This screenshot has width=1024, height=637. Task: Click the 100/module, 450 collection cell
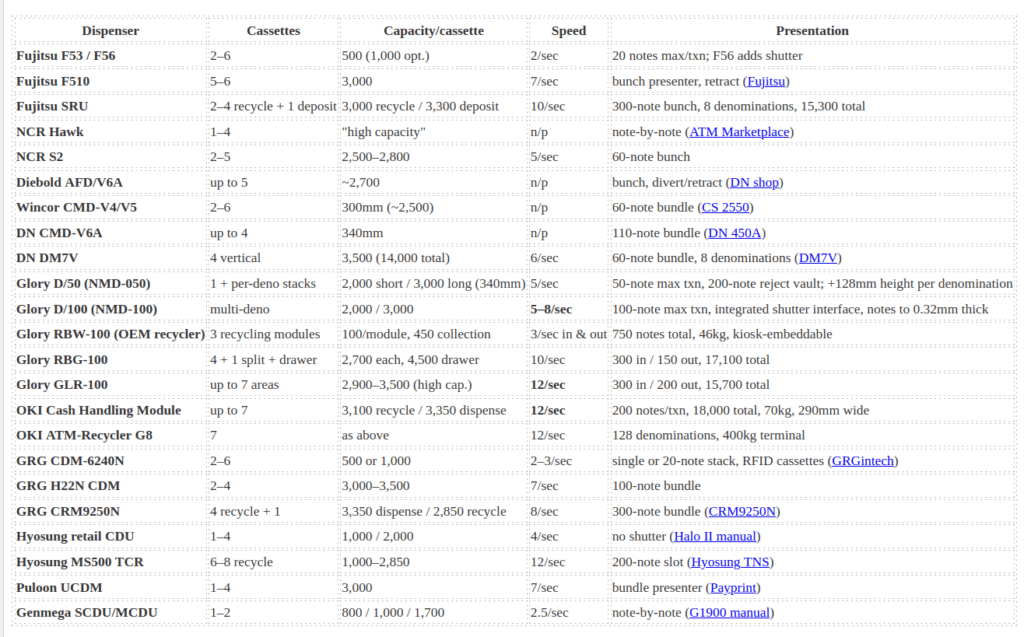point(434,335)
